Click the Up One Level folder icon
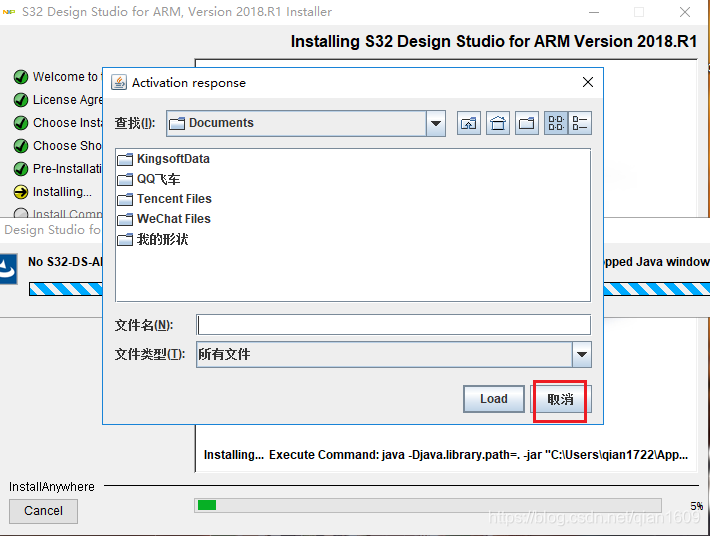Screen dimensions: 710x536 click(x=469, y=123)
